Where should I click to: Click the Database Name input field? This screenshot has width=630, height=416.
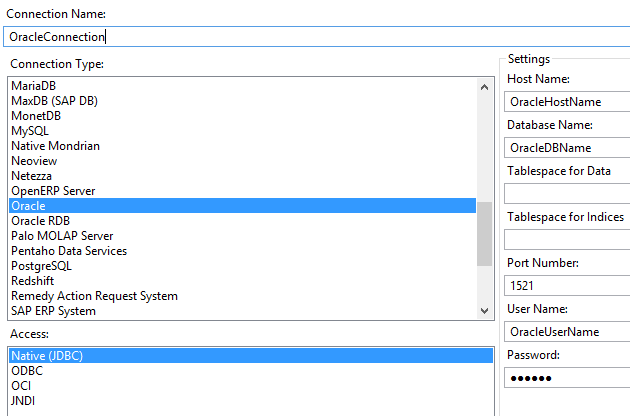[567, 148]
